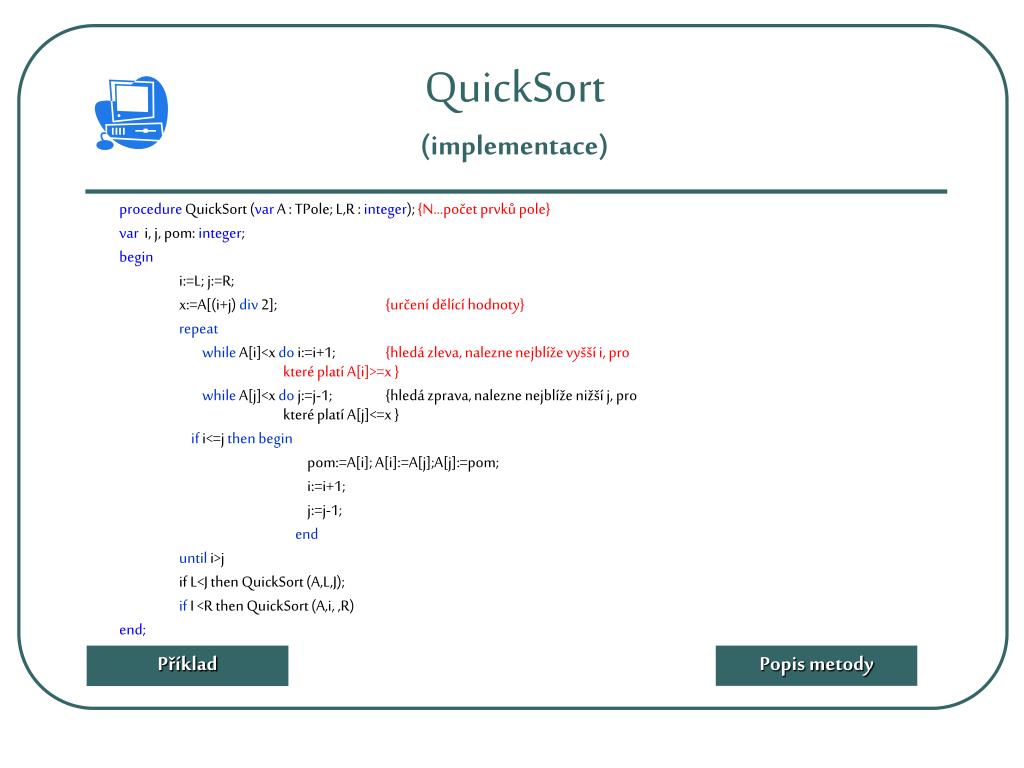This screenshot has height=768, width=1024.
Task: Click the 'j:=j-1;' statement in the if block
Action: [x=325, y=511]
